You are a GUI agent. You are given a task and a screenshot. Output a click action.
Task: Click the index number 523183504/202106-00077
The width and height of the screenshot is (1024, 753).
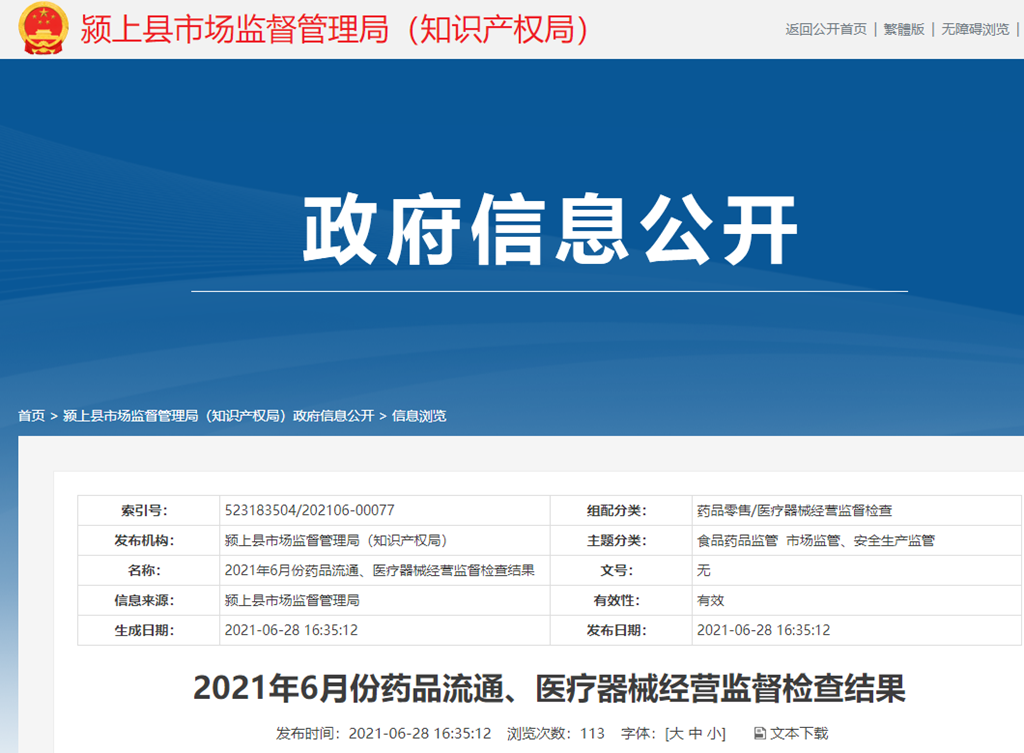point(310,510)
